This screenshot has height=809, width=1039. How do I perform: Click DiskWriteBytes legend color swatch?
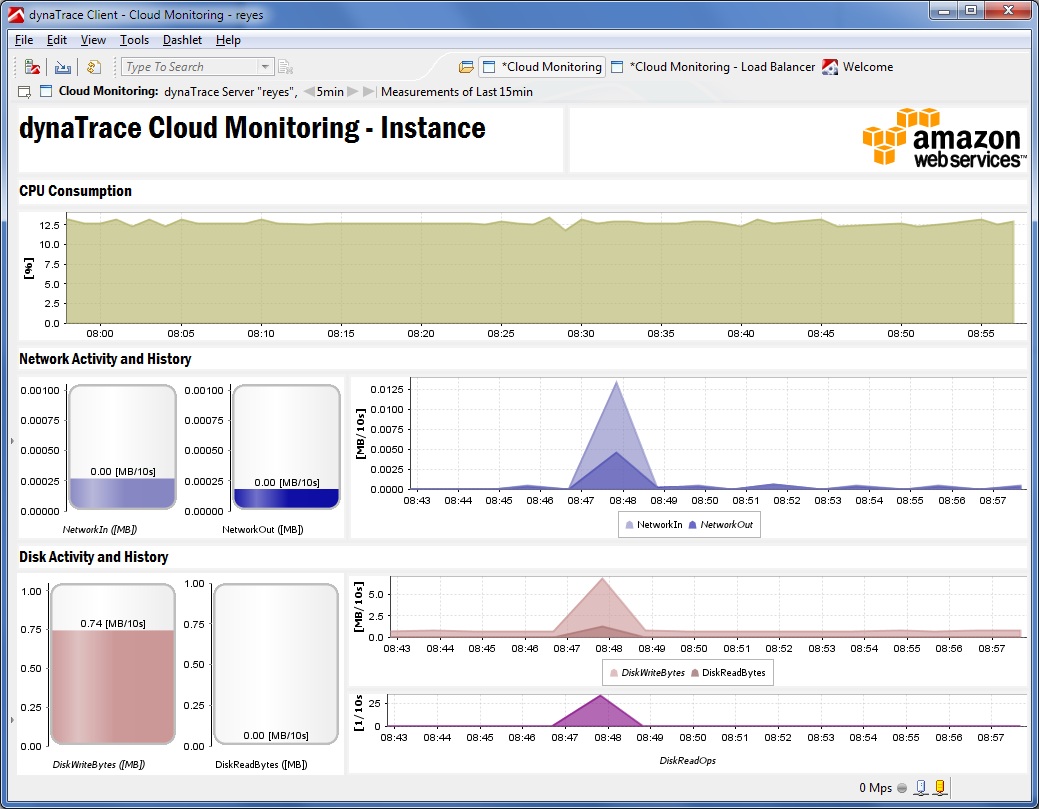[x=614, y=673]
